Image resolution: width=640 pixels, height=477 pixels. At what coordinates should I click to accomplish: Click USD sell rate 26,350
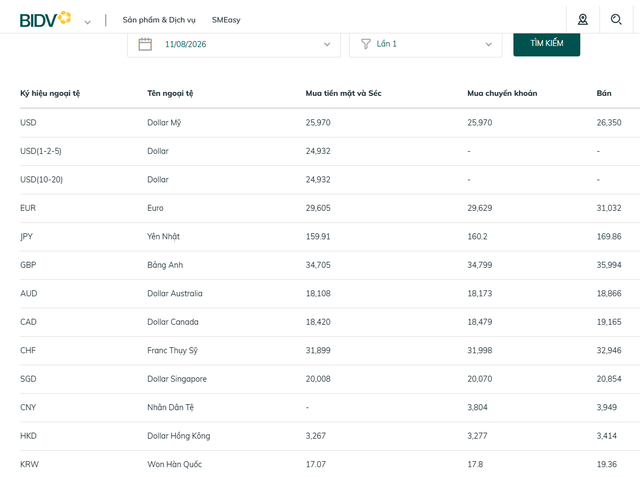point(609,122)
